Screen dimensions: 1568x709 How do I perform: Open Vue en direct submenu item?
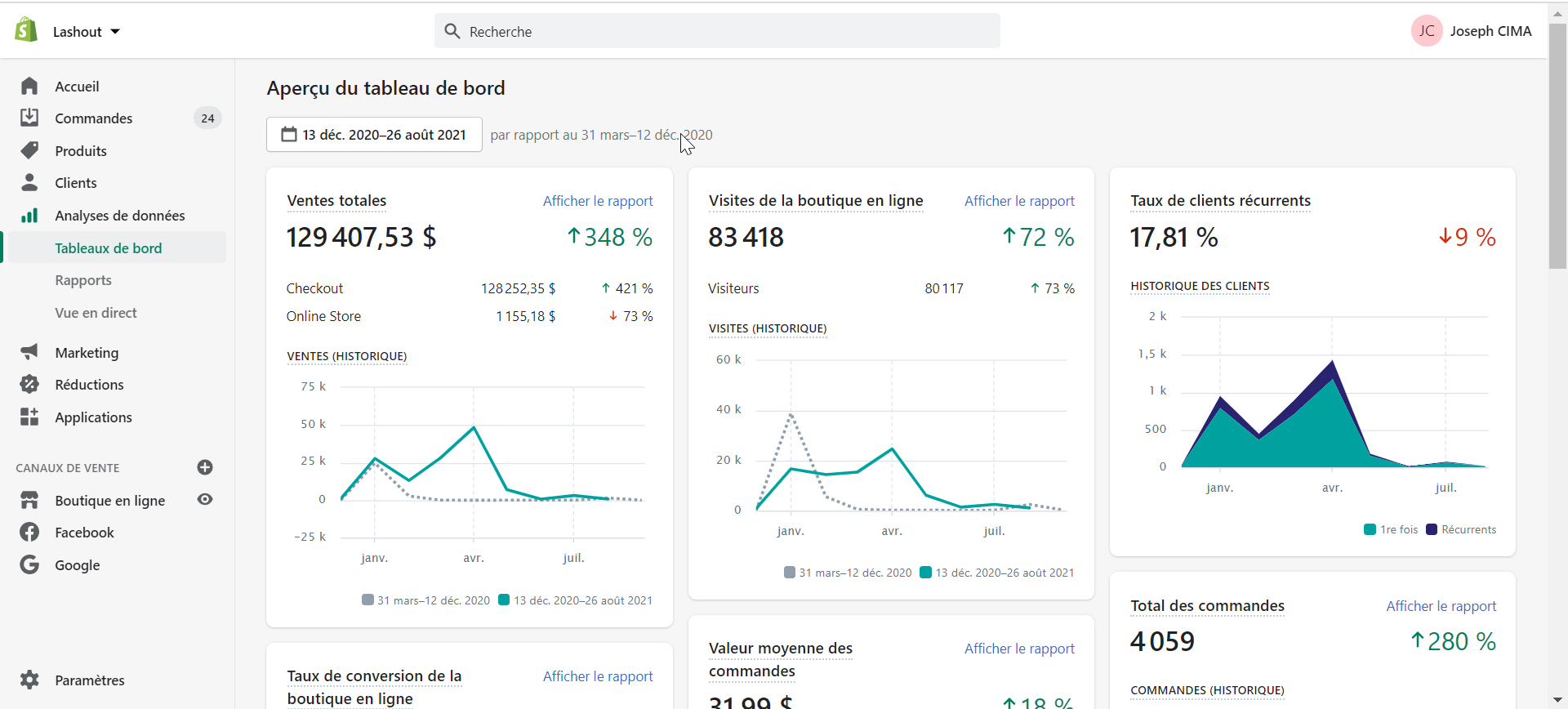pyautogui.click(x=96, y=313)
